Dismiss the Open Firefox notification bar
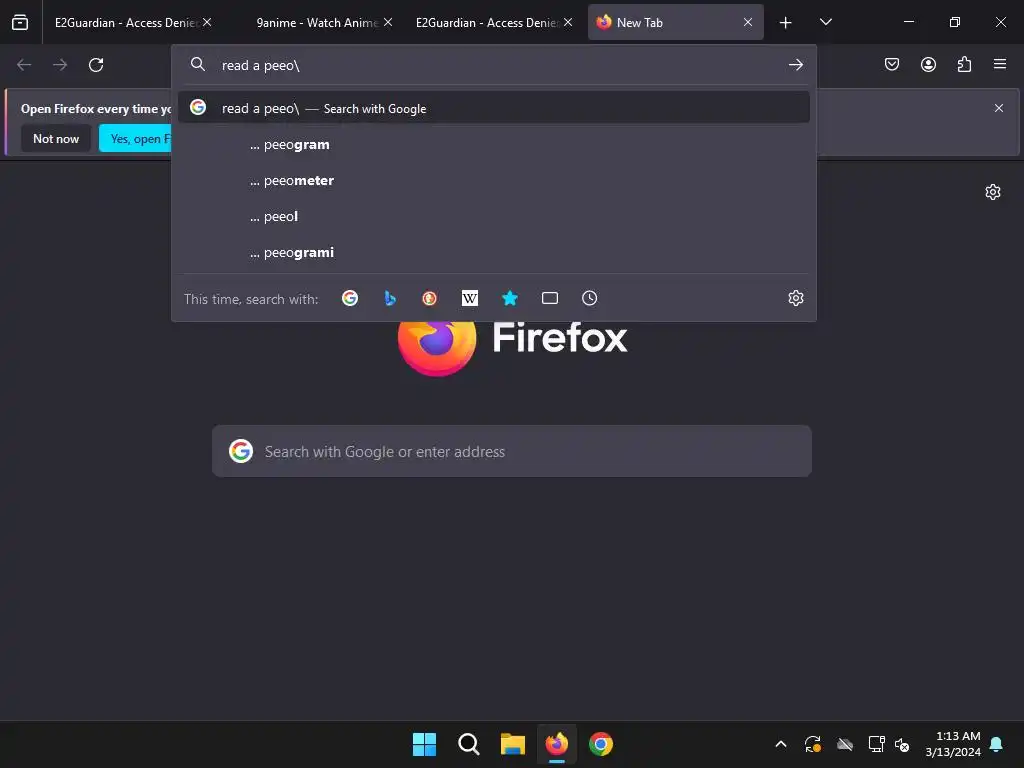Image resolution: width=1024 pixels, height=768 pixels. (x=999, y=108)
